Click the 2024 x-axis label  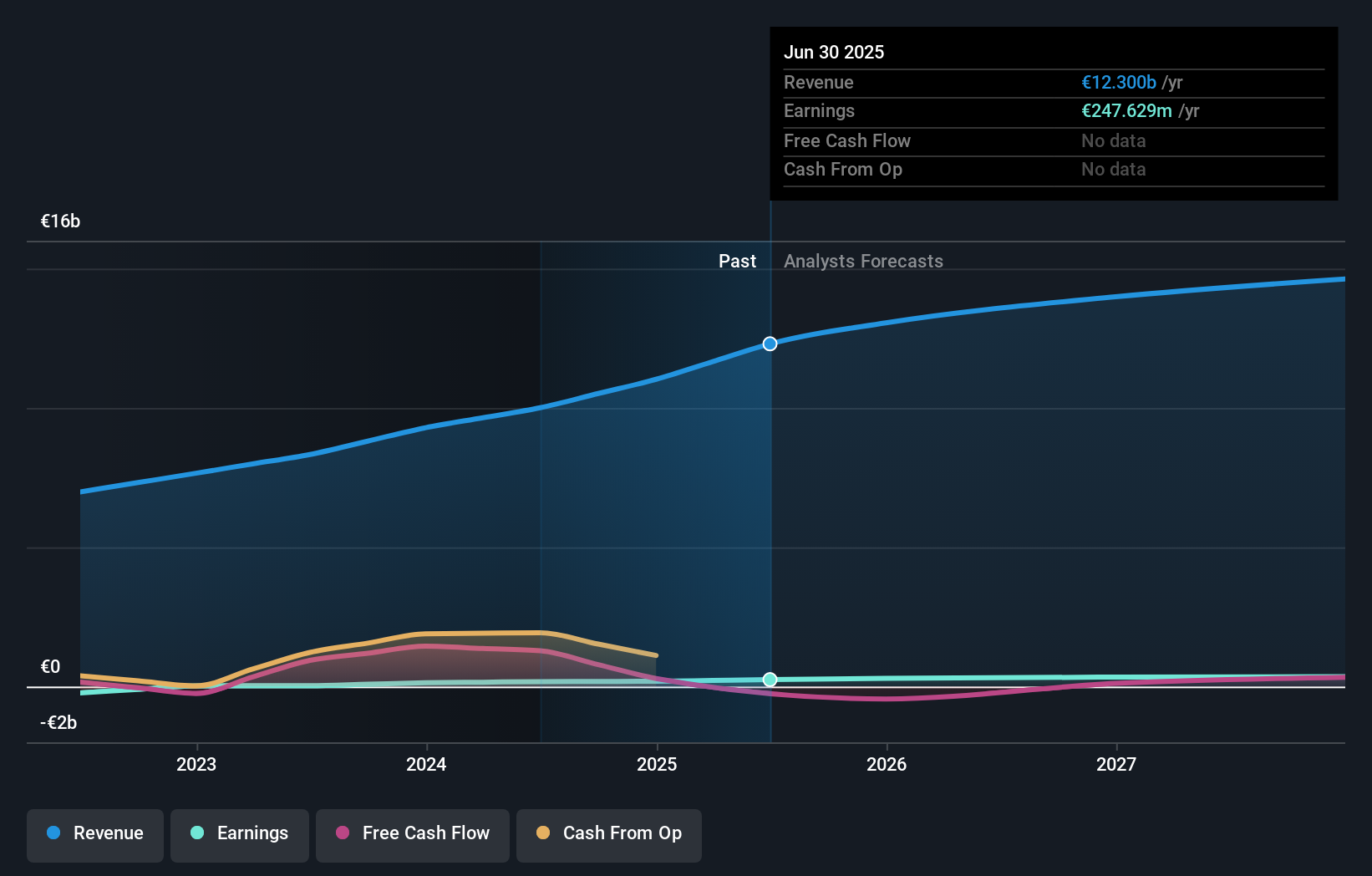[426, 764]
